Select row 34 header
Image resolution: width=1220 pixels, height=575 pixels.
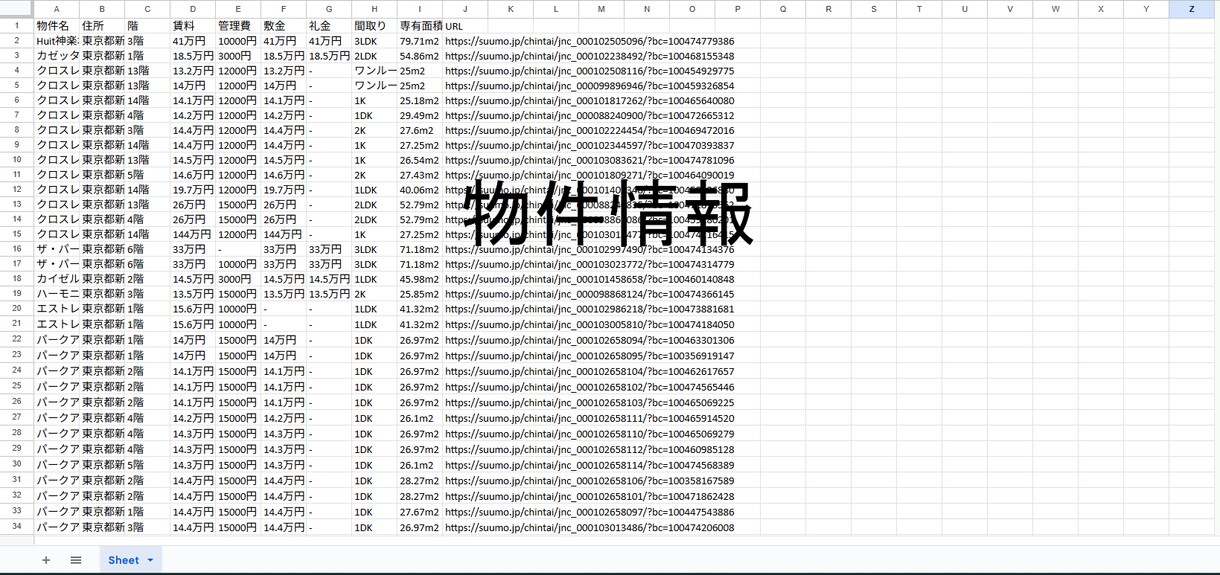point(17,527)
